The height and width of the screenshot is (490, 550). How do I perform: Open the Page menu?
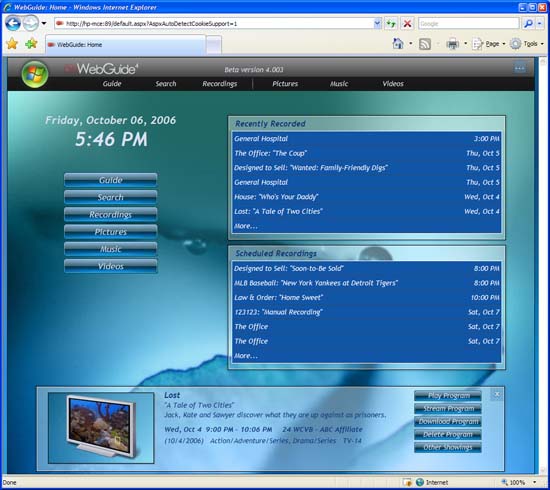coord(489,44)
